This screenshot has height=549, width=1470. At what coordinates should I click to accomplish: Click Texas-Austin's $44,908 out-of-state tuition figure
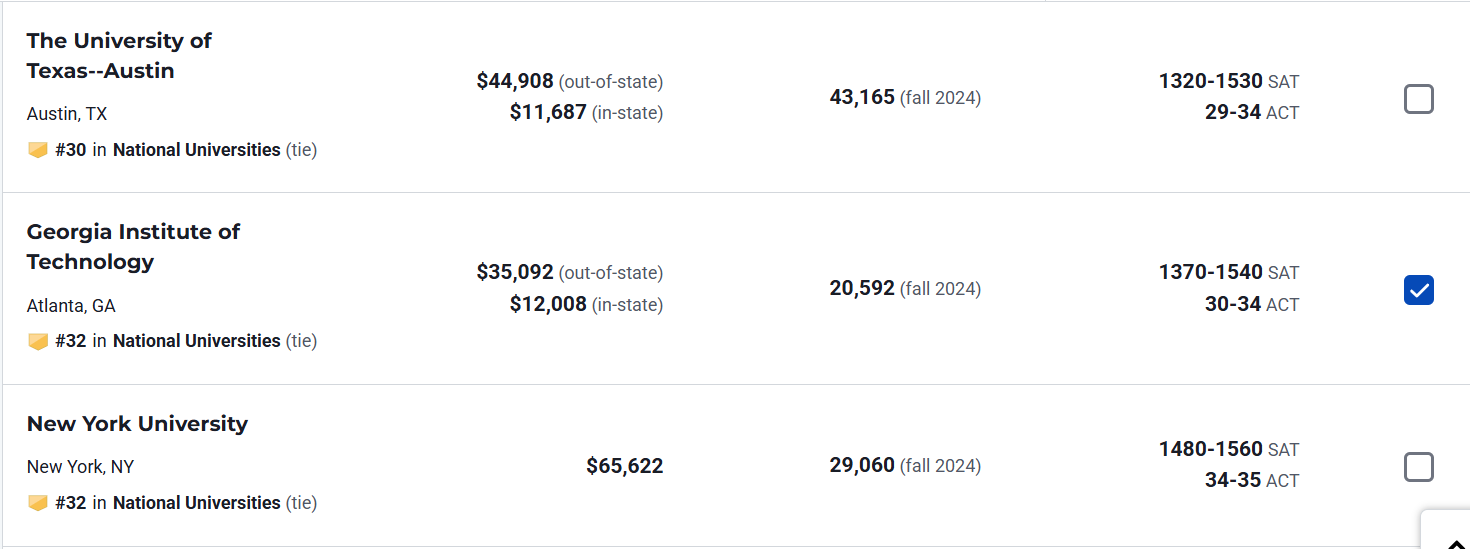click(515, 81)
